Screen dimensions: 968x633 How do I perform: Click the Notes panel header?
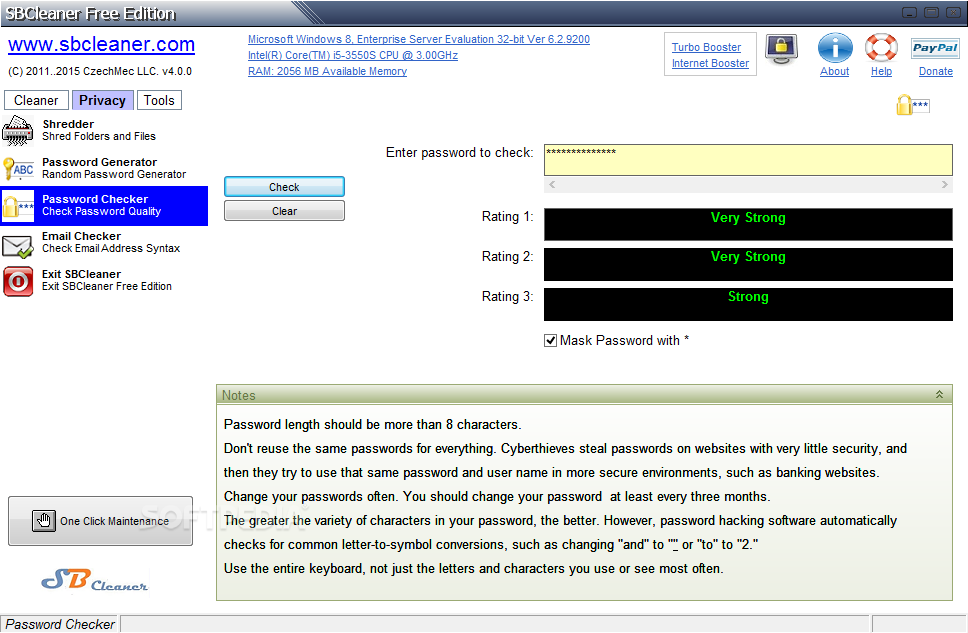pos(584,395)
